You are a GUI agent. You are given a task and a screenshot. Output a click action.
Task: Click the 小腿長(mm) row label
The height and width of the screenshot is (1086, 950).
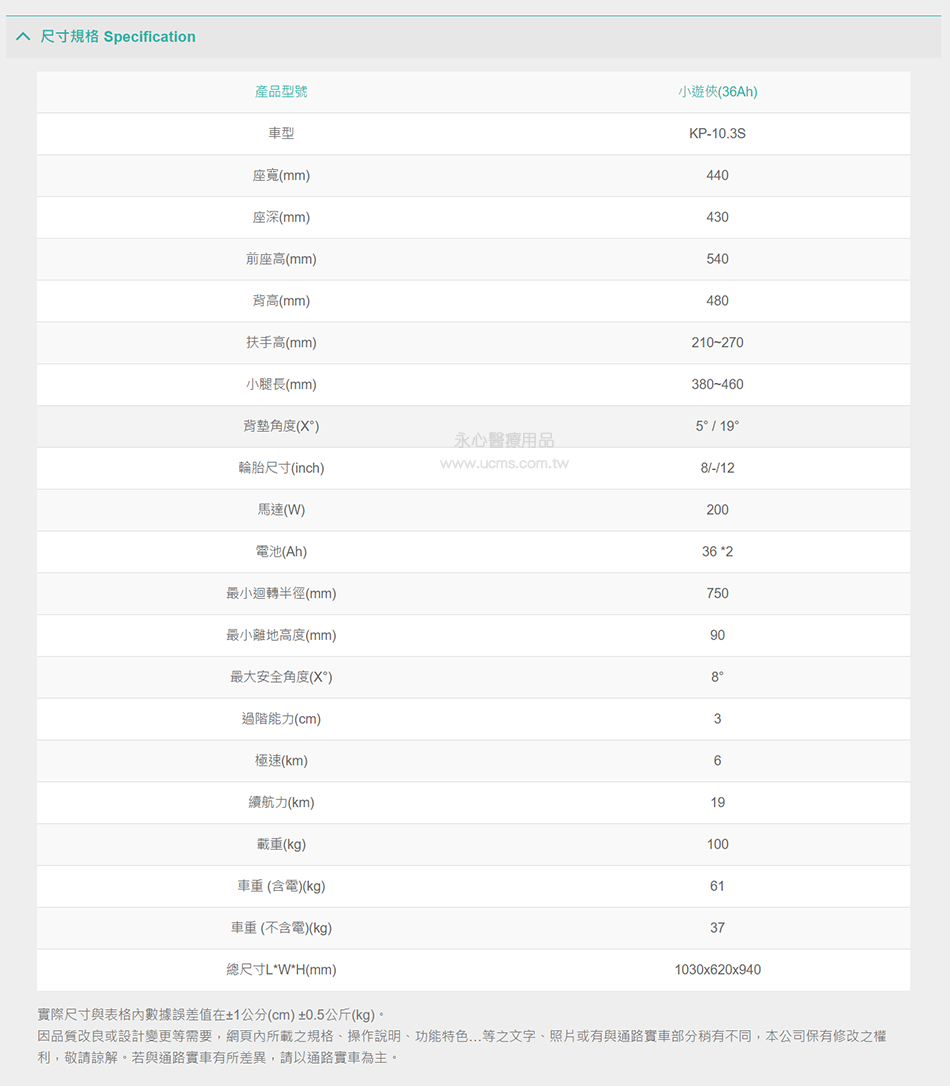pos(281,384)
